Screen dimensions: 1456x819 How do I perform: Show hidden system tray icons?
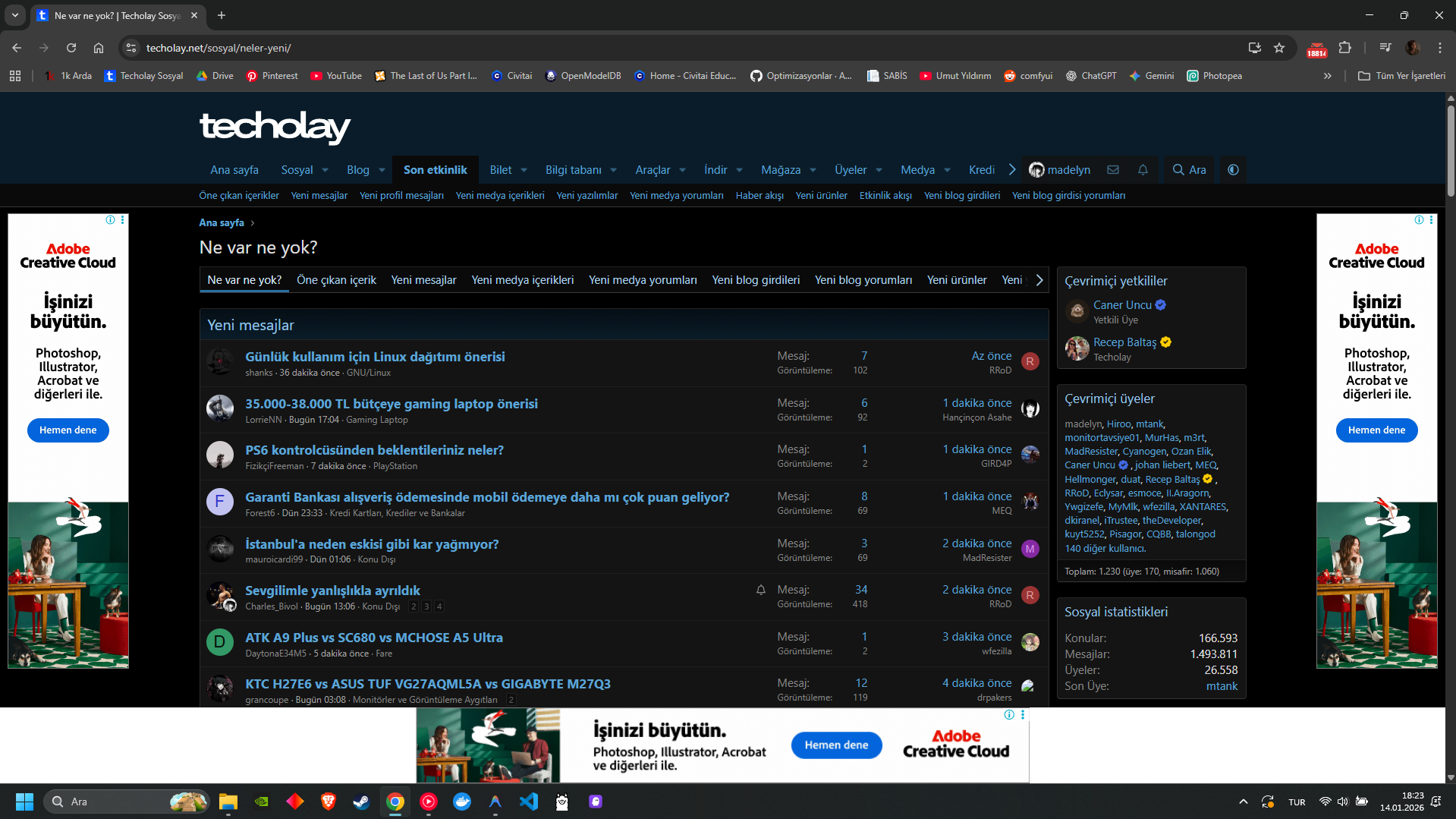click(x=1243, y=802)
